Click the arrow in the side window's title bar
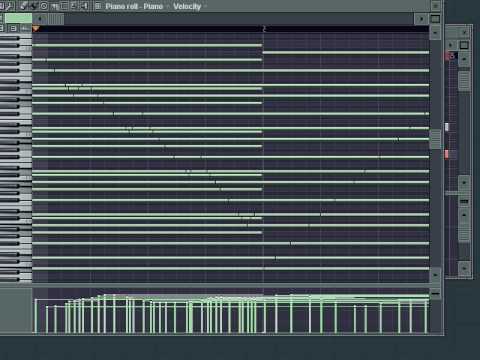This screenshot has width=480, height=360. pyautogui.click(x=464, y=32)
